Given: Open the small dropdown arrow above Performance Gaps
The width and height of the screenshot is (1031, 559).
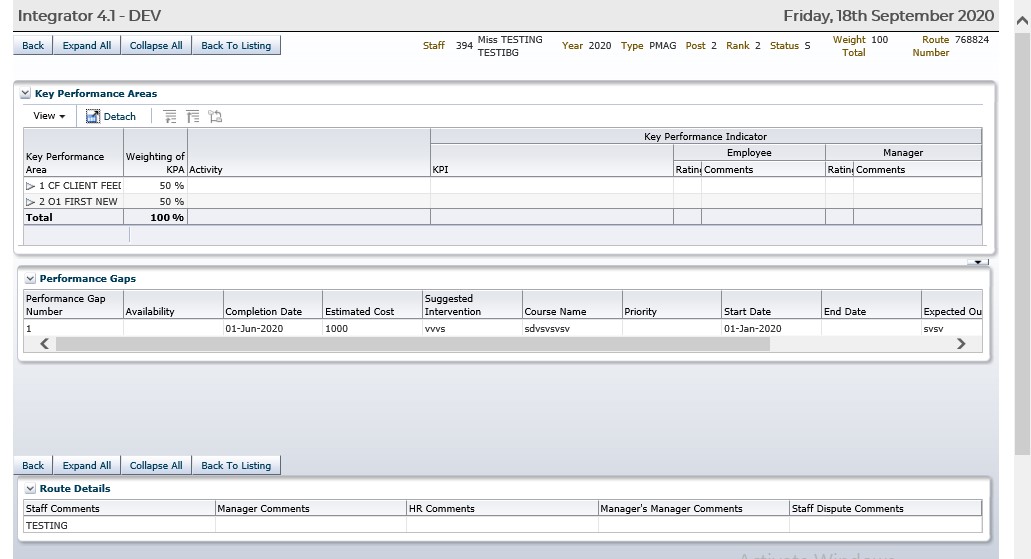Looking at the screenshot, I should (977, 262).
